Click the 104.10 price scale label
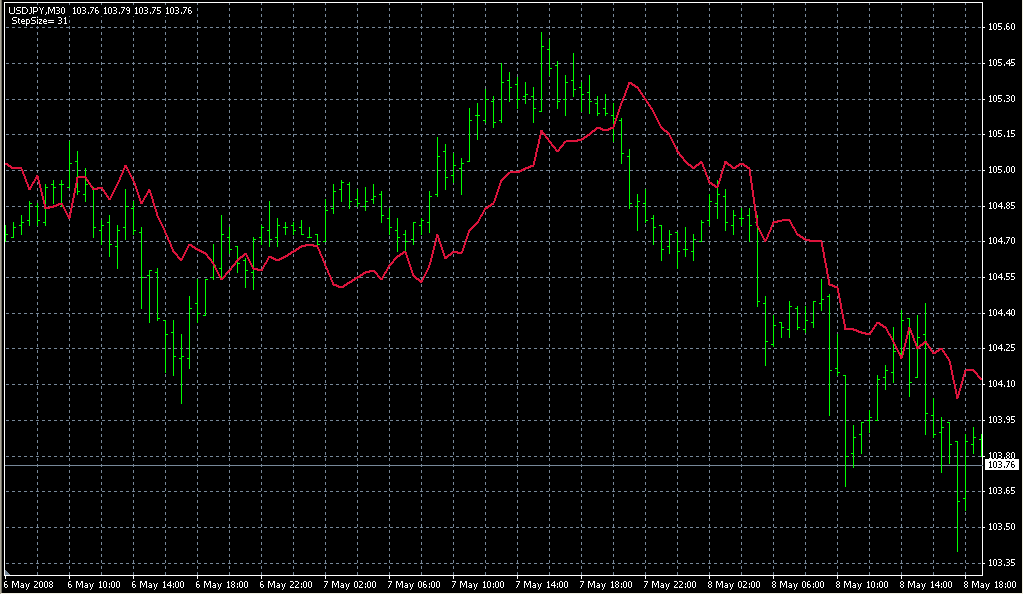The height and width of the screenshot is (594, 1024). 1003,384
